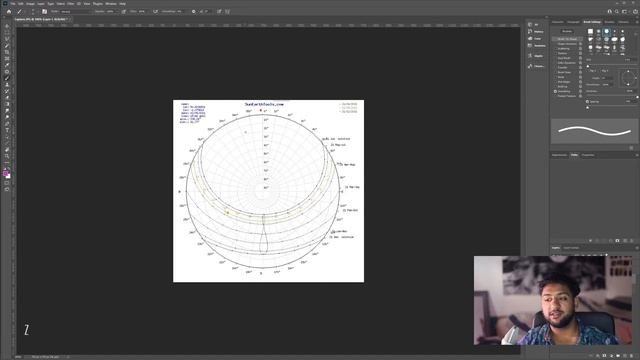
Task: Enable airbrush build-up icon
Action: tap(156, 11)
